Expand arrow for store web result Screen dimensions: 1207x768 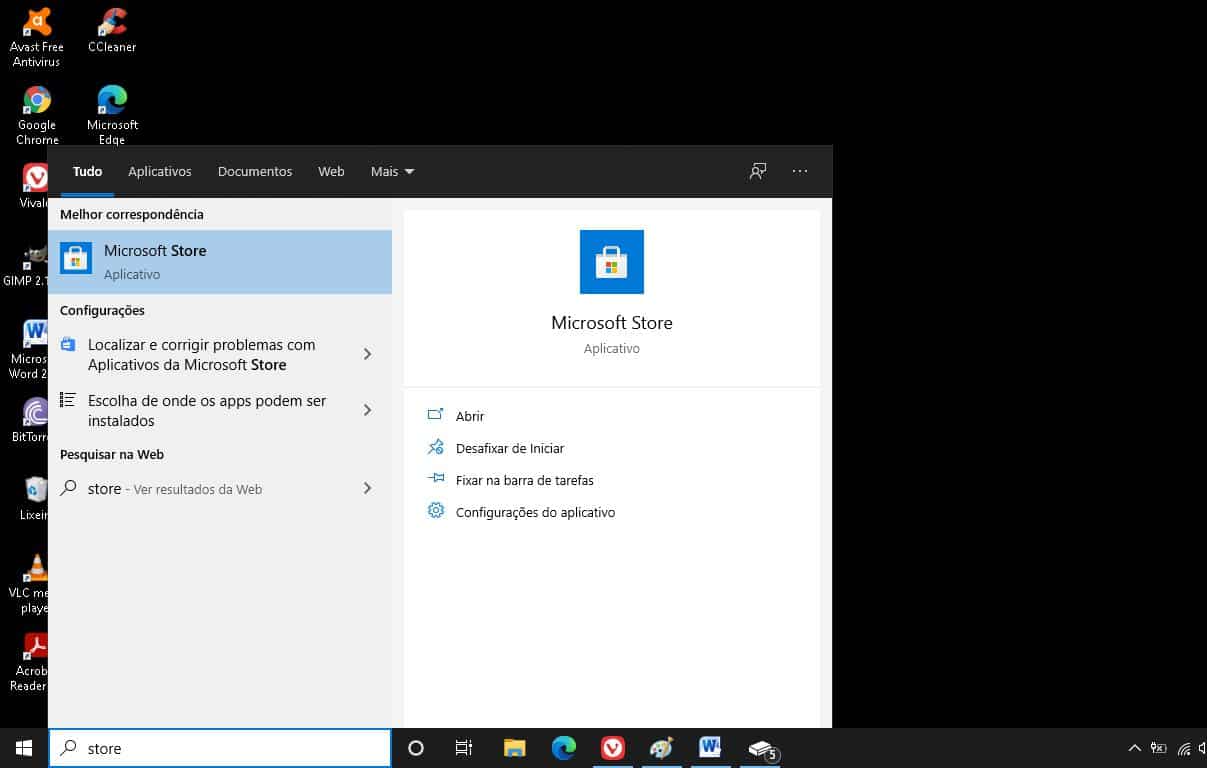point(367,489)
